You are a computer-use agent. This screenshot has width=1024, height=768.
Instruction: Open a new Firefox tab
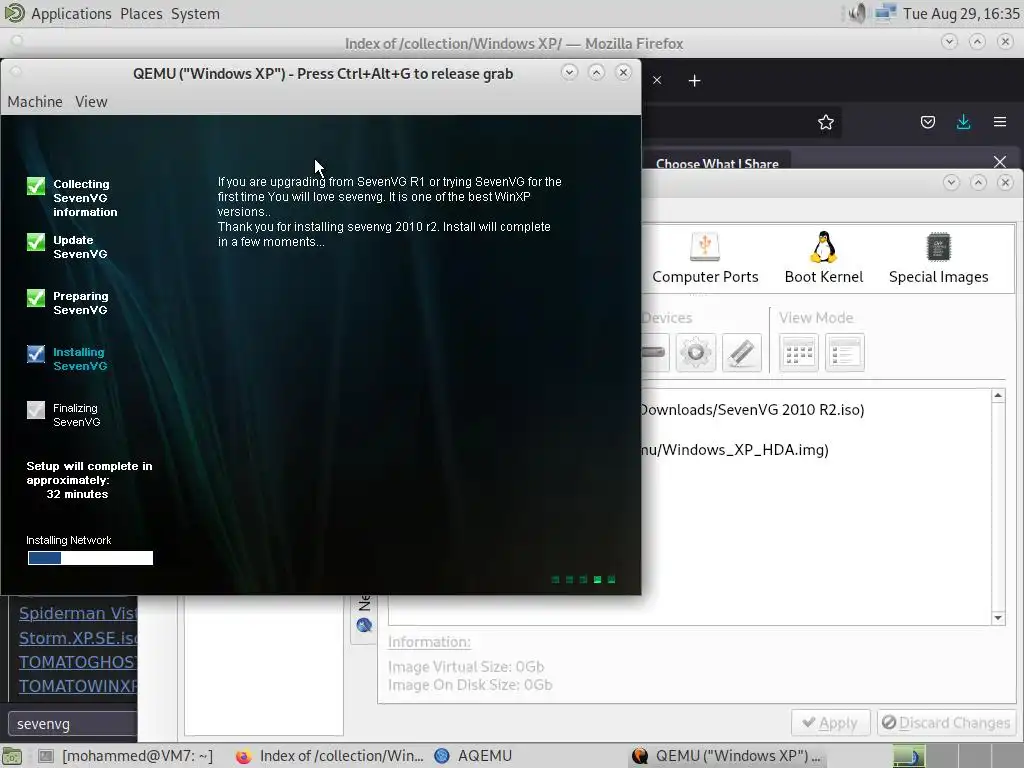point(694,80)
